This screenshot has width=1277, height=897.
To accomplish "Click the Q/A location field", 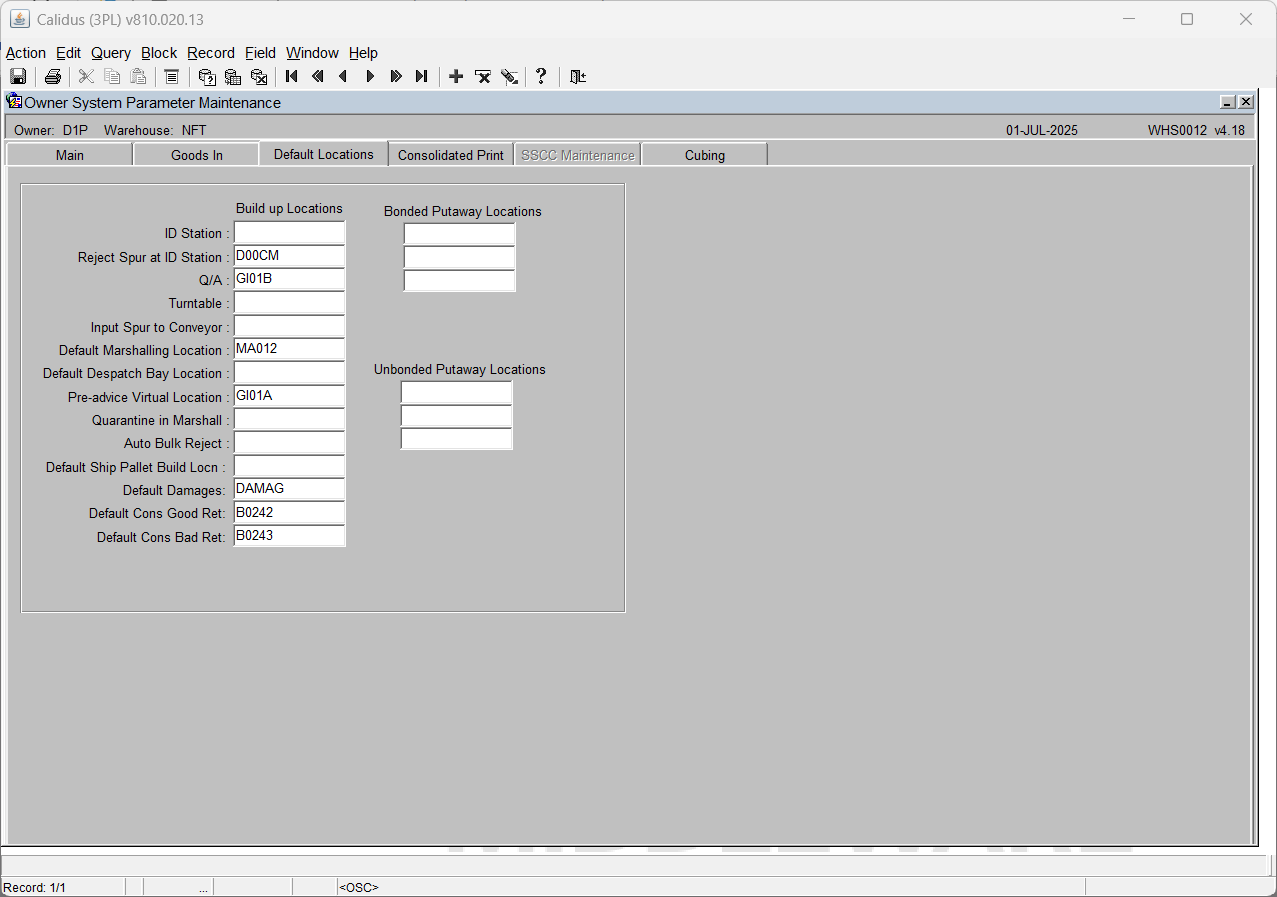I will pos(289,279).
